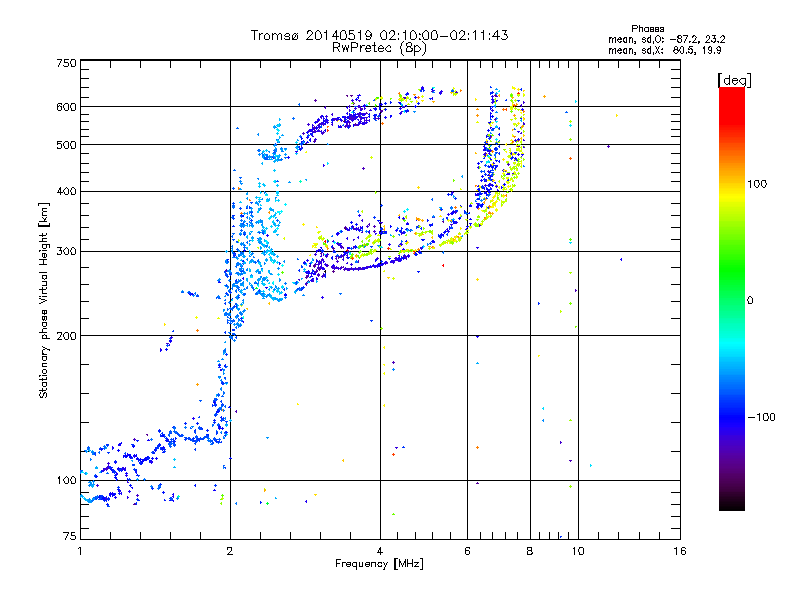The width and height of the screenshot is (800, 600).
Task: Click the x-axis tick label '8'
Action: click(530, 551)
